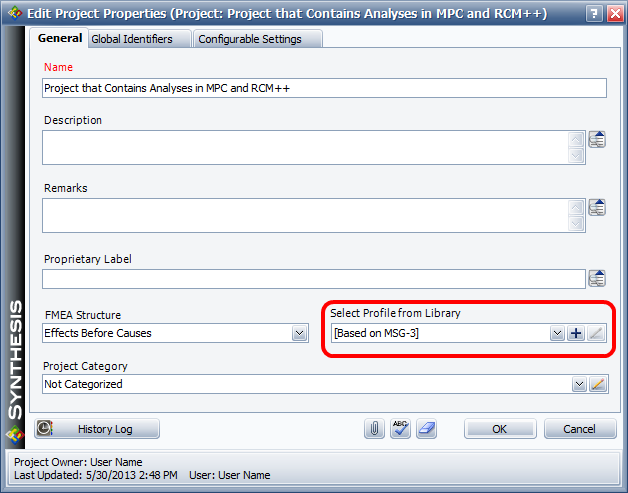Click the eraser clear icon
The image size is (628, 493).
pos(426,428)
